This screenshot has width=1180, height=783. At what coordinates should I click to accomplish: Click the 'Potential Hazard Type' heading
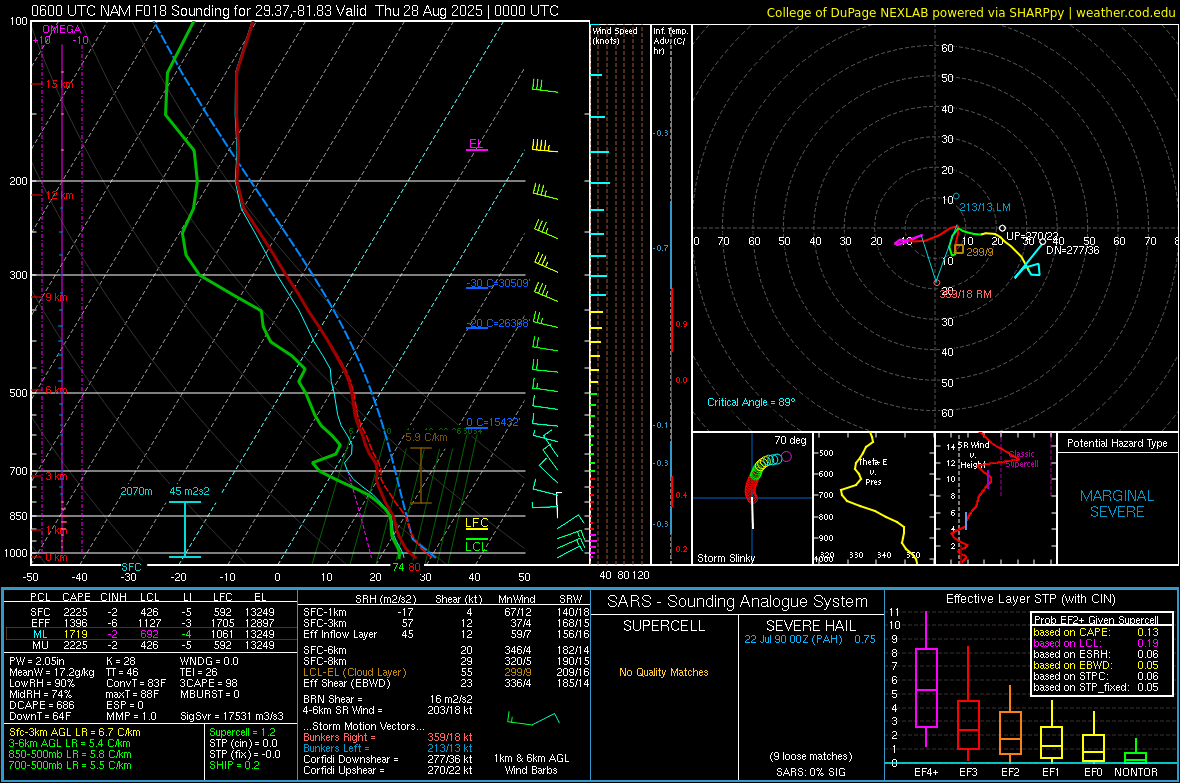[x=1117, y=443]
